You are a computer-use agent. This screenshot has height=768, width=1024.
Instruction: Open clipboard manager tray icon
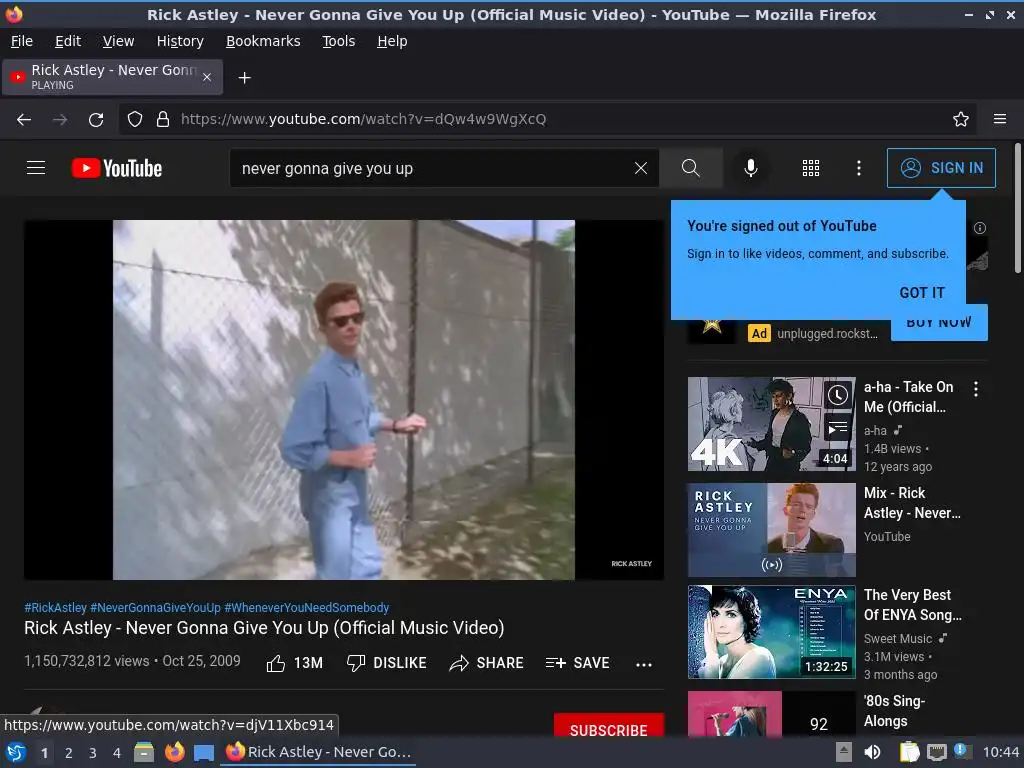[909, 752]
